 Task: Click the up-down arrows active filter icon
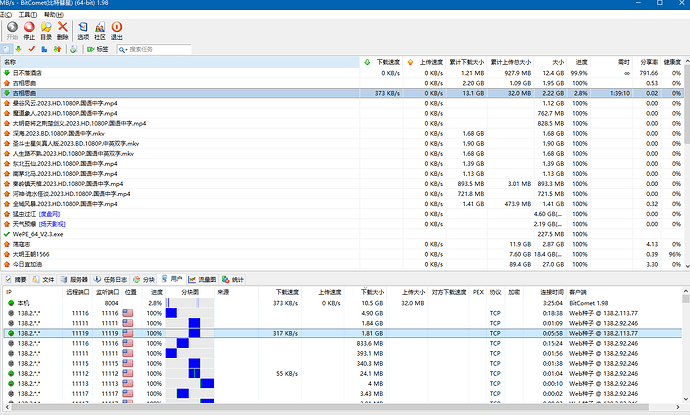pyautogui.click(x=57, y=49)
